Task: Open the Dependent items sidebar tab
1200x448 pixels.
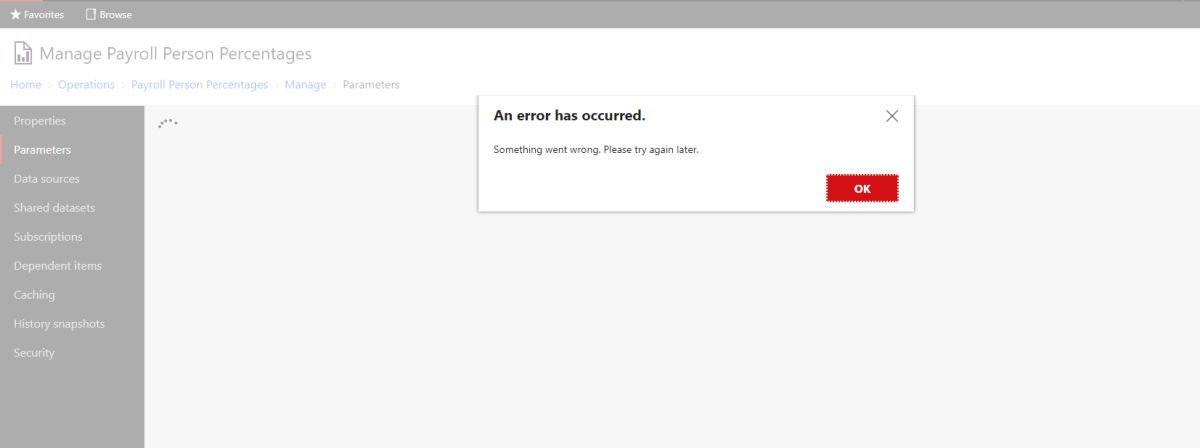Action: [72, 266]
